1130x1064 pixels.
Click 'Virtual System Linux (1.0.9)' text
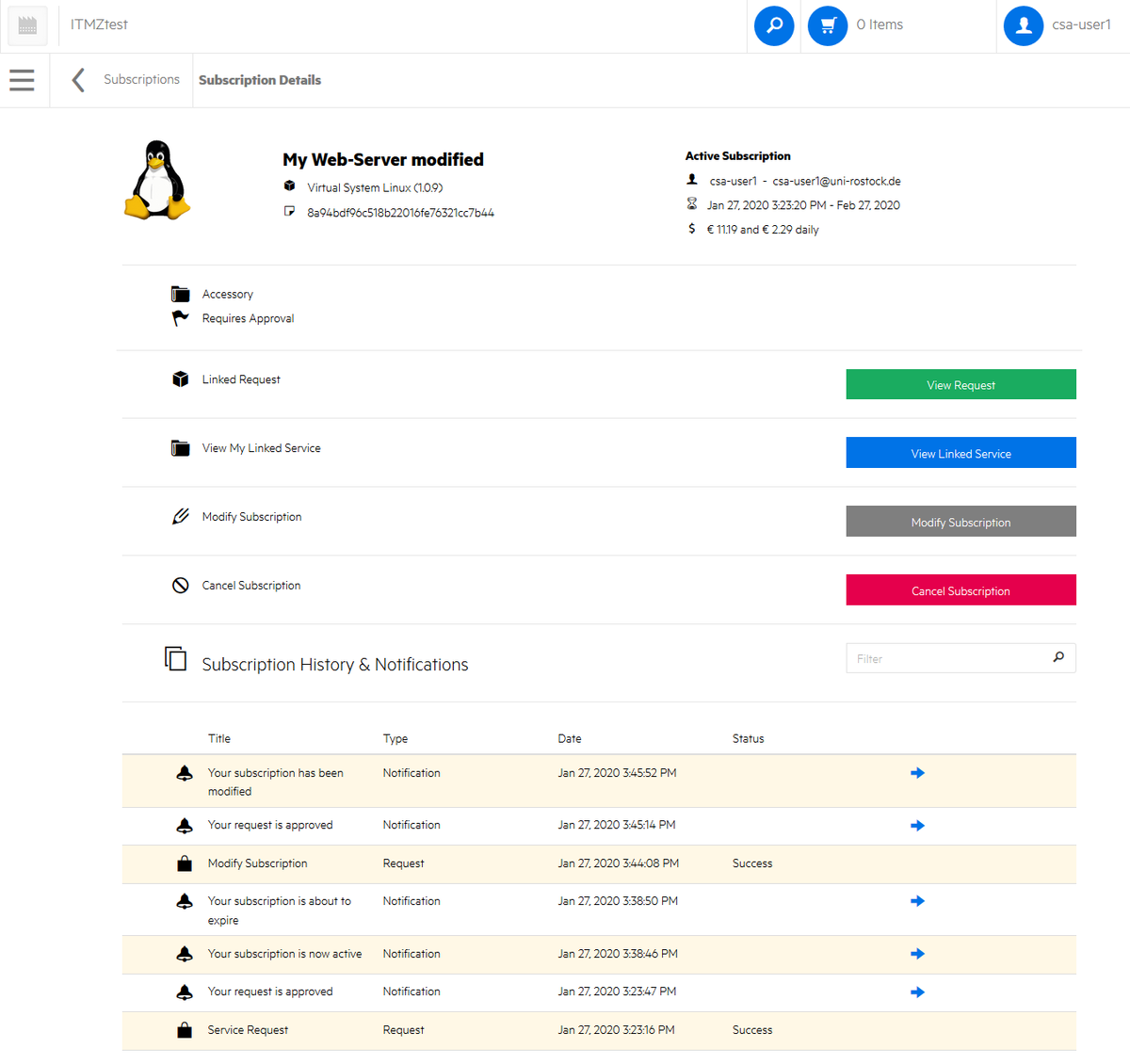pos(375,188)
